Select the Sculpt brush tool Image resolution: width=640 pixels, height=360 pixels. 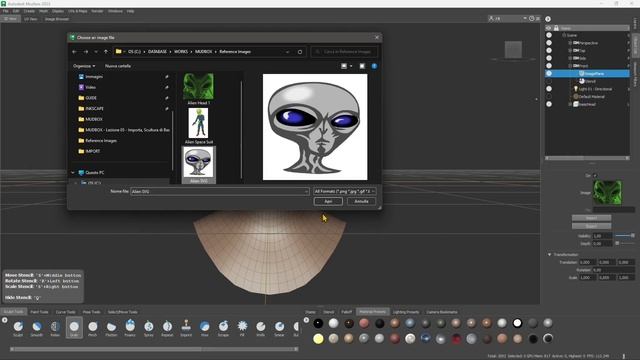pyautogui.click(x=18, y=327)
